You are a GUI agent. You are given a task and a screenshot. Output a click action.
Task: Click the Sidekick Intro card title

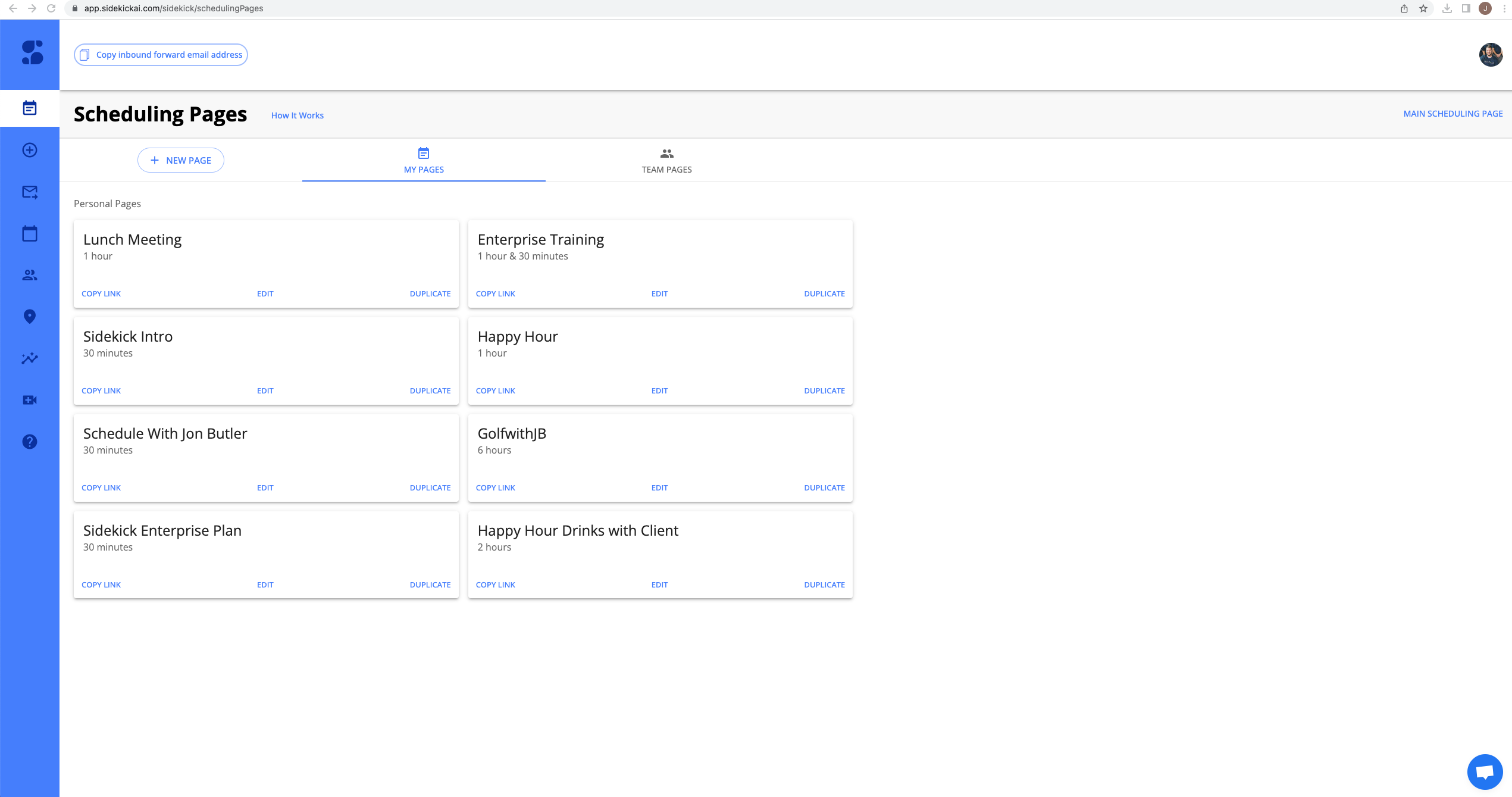click(x=128, y=336)
